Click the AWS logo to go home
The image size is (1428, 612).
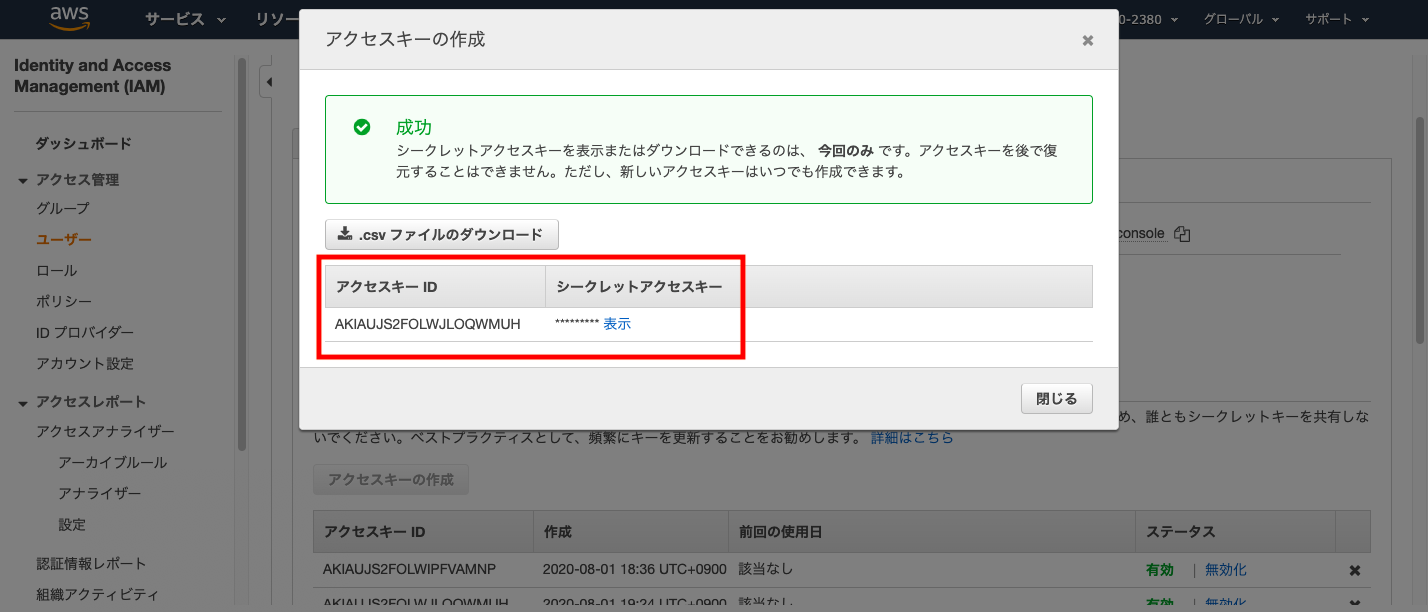pos(68,18)
